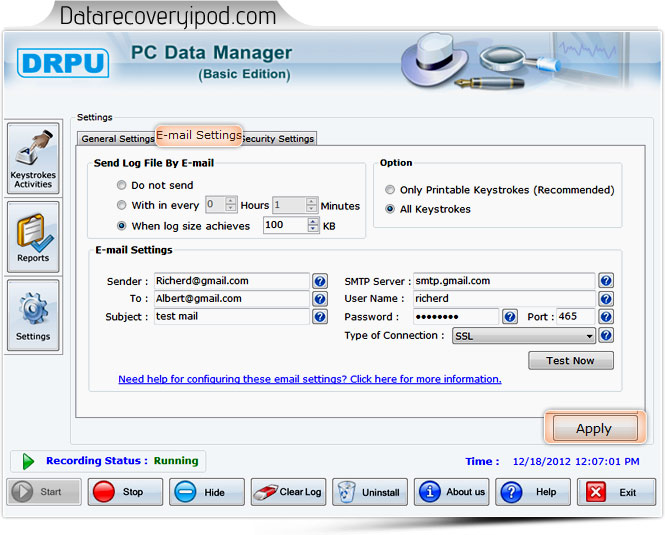665x535 pixels.
Task: Select the 'With in every' radio option
Action: coord(121,205)
